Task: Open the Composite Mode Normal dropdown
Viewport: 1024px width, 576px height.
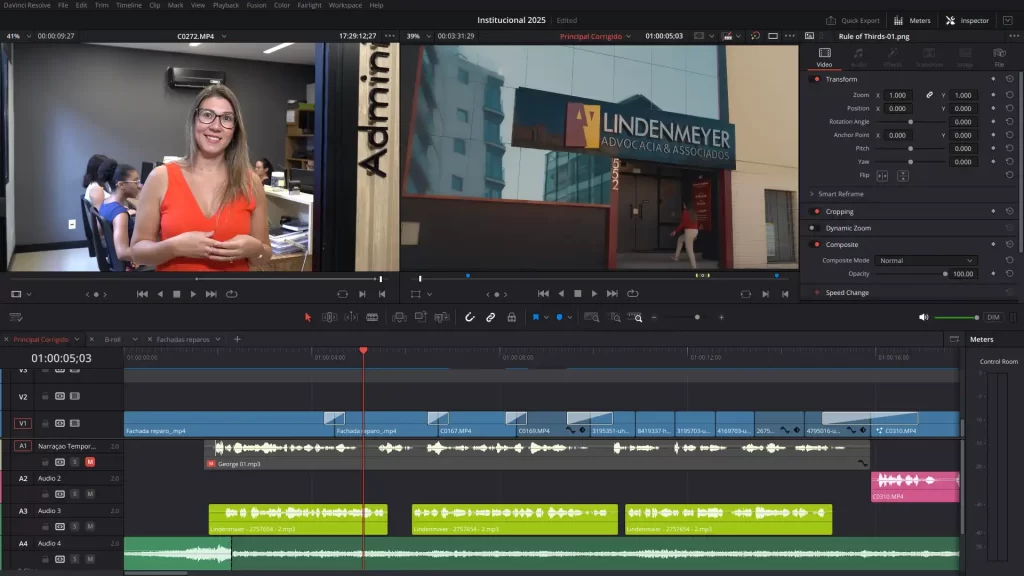Action: (925, 261)
